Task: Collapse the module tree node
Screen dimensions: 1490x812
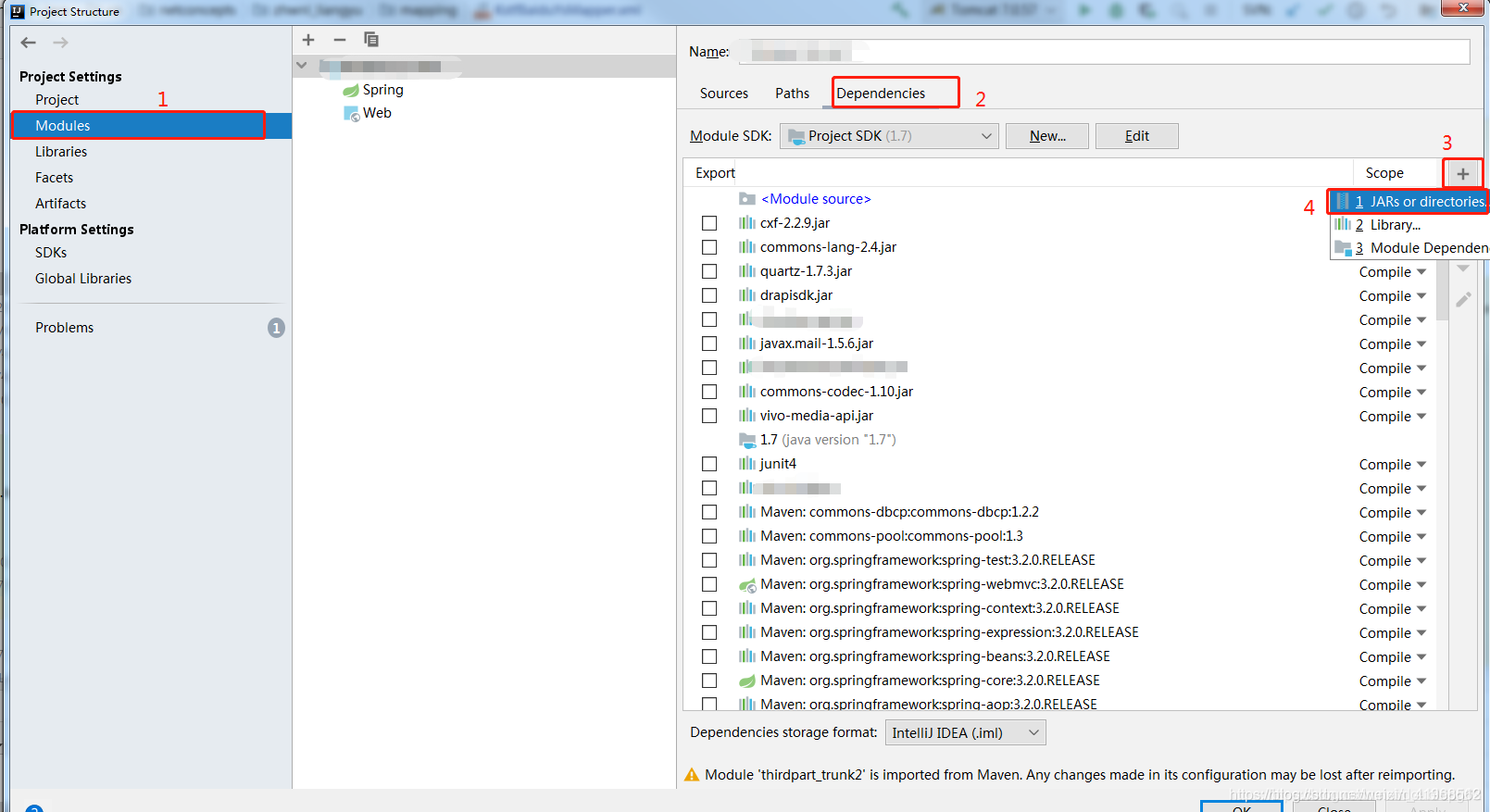Action: coord(302,66)
